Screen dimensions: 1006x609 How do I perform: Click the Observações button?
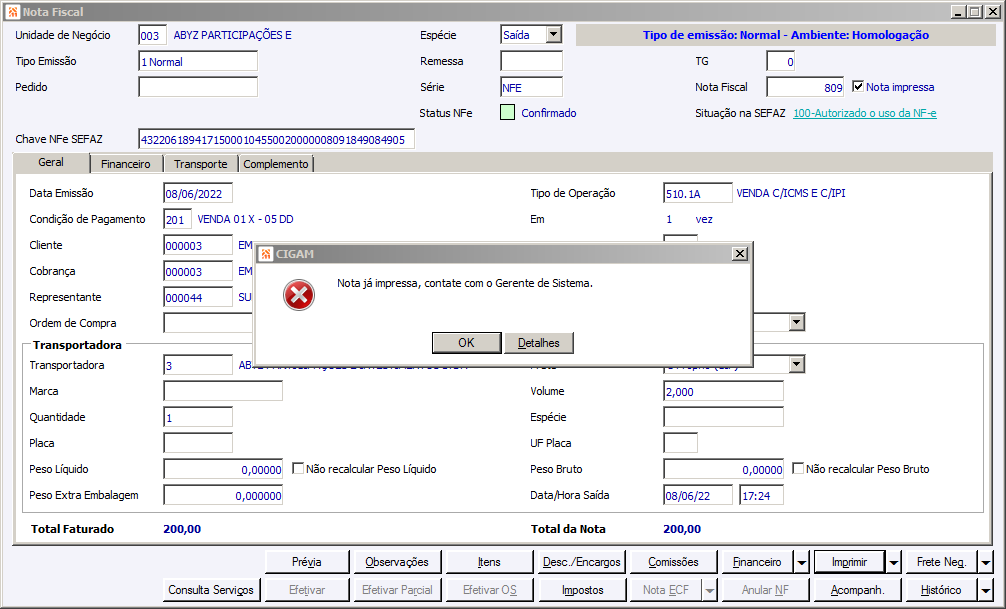click(x=397, y=562)
